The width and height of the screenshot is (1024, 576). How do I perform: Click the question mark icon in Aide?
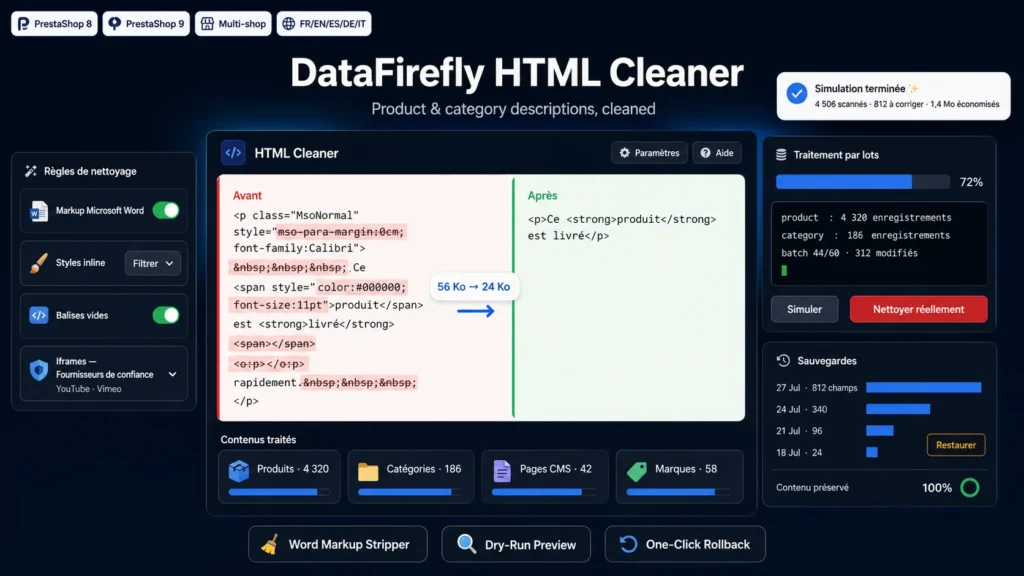(x=705, y=153)
